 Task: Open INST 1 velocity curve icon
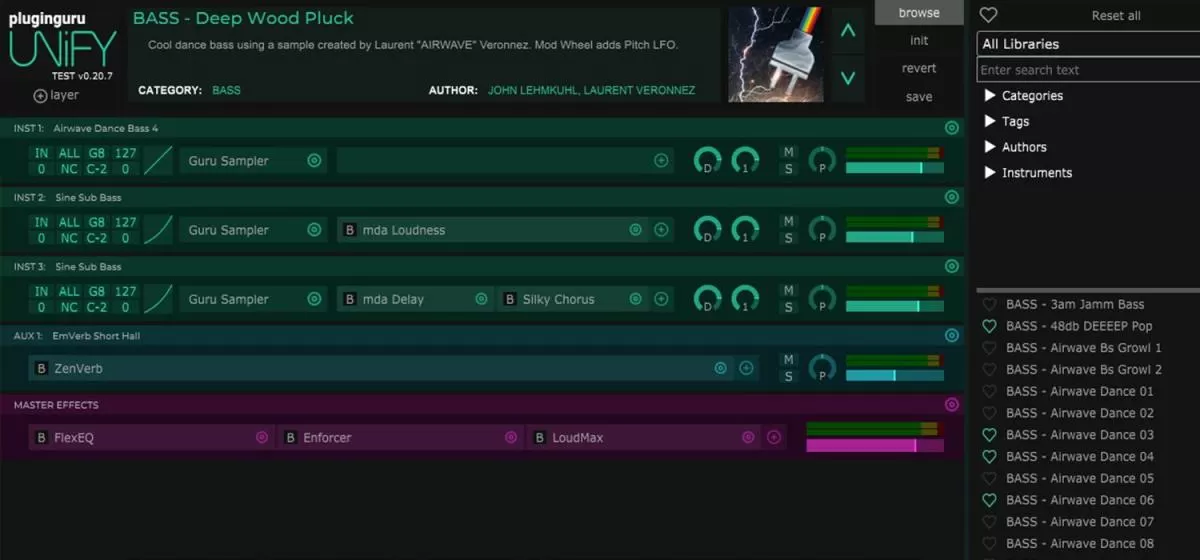tap(159, 160)
